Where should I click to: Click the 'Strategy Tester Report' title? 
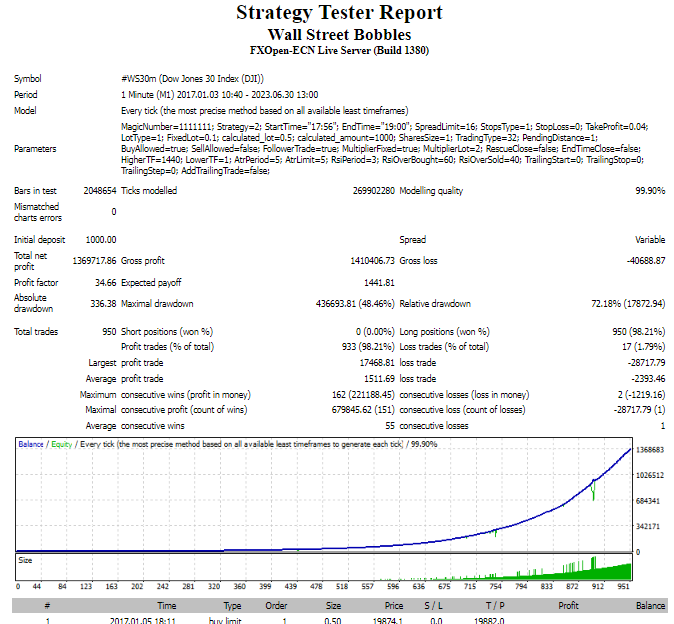[x=339, y=12]
